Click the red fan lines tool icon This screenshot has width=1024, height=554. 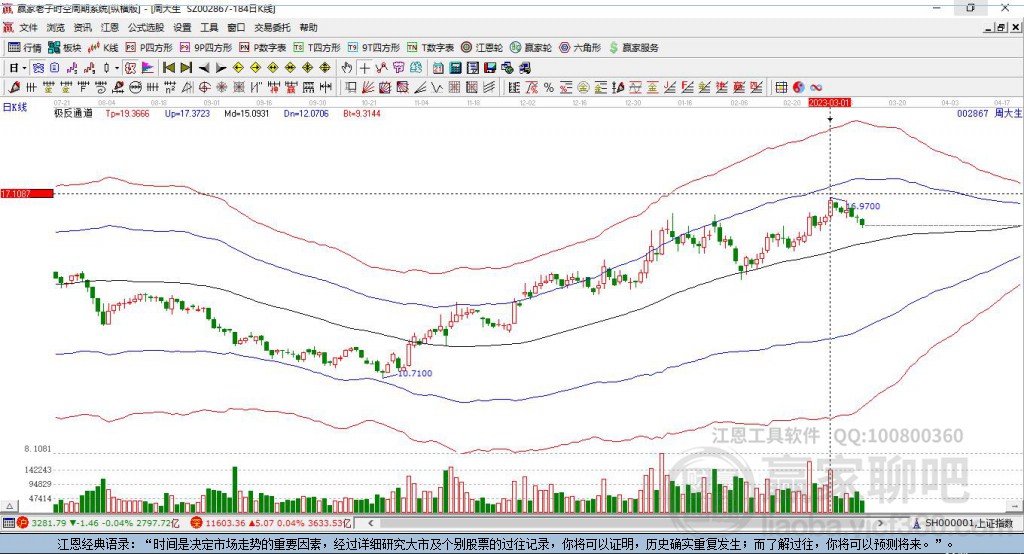[368, 87]
